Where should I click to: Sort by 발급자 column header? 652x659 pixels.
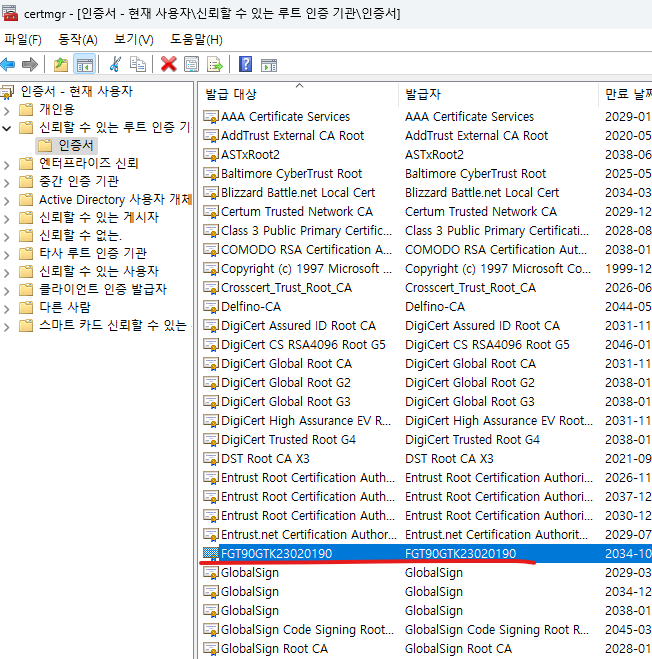click(x=498, y=94)
